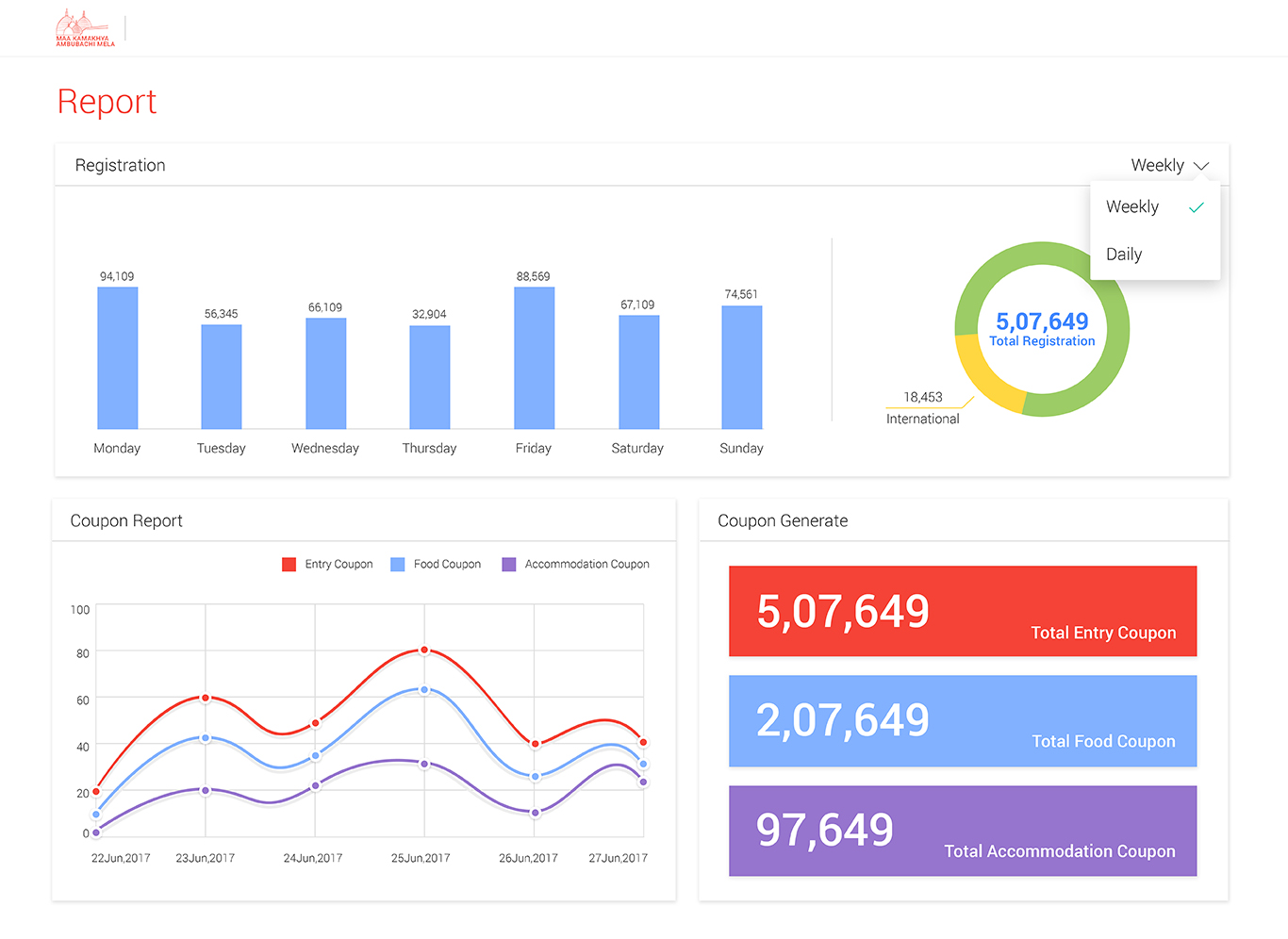Viewport: 1288px width, 939px height.
Task: Toggle the Entry Coupon legend red square
Action: click(289, 565)
